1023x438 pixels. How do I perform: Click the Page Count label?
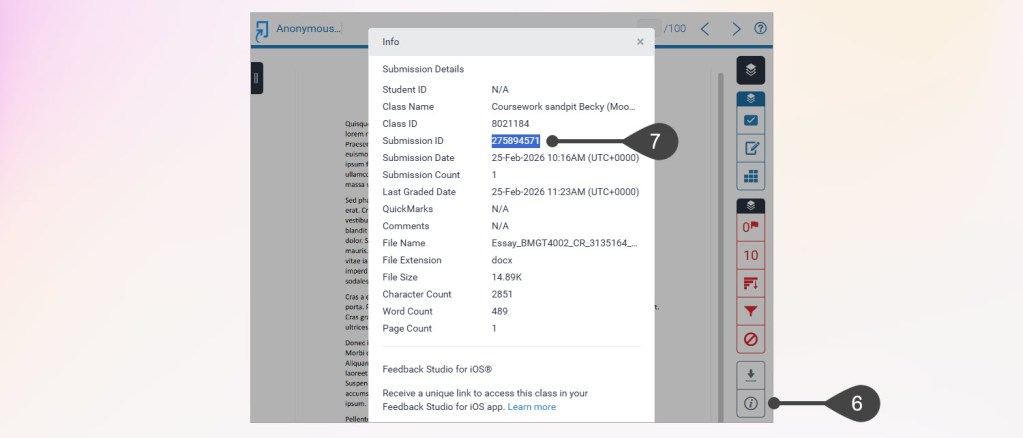tap(407, 328)
